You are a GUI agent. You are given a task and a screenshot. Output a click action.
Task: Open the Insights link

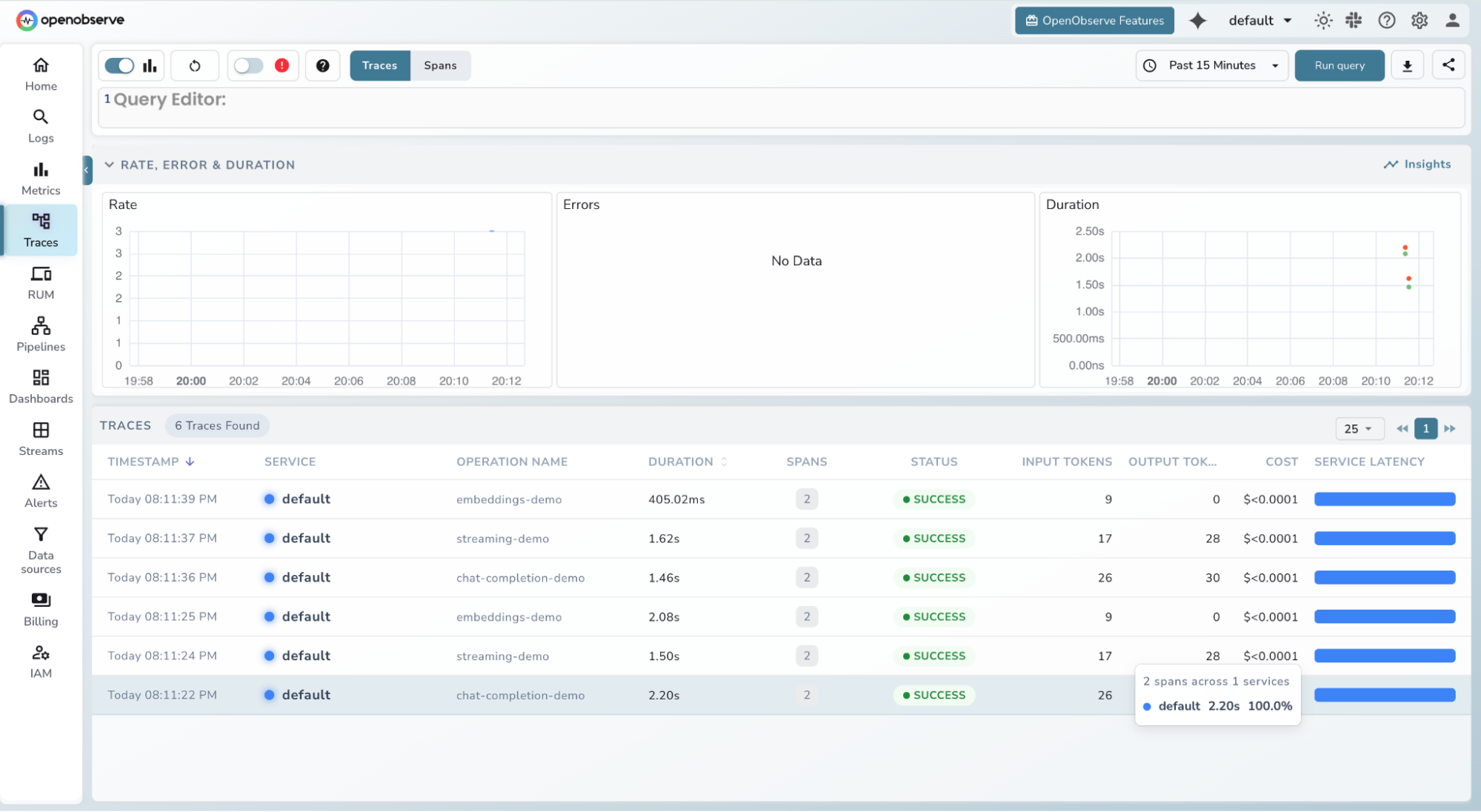click(1417, 164)
